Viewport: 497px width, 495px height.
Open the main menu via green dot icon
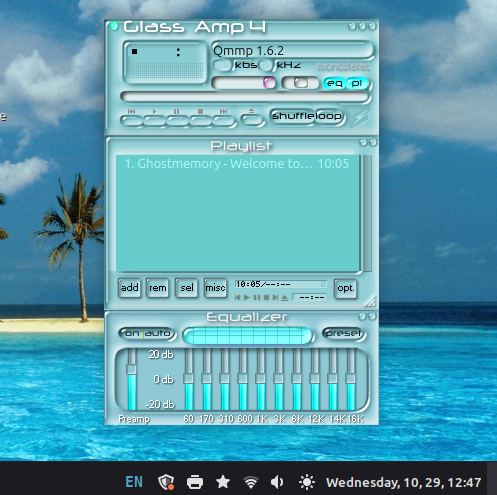(114, 27)
